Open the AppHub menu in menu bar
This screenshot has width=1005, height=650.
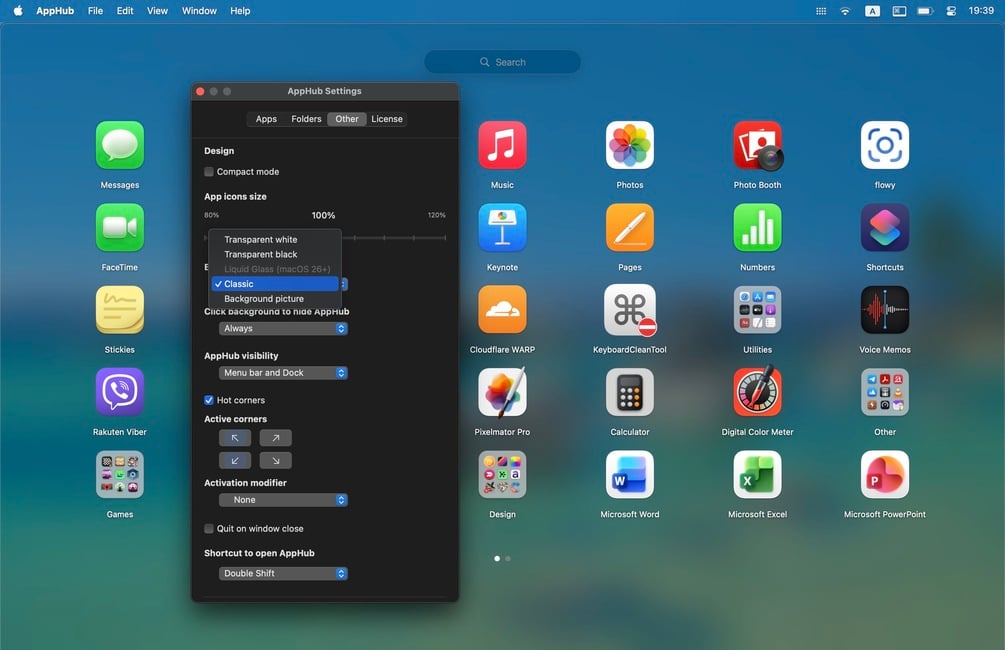coord(55,11)
